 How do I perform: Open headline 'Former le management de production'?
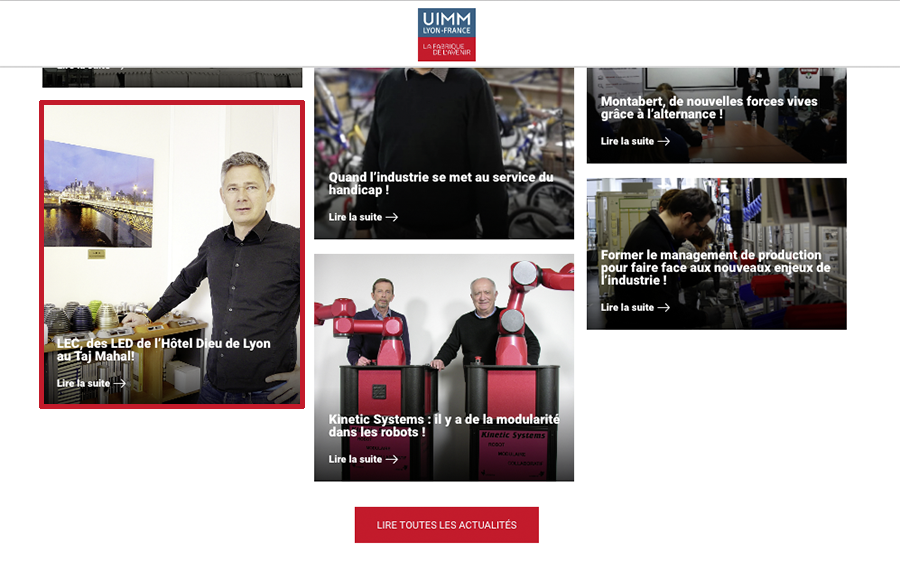pos(715,267)
